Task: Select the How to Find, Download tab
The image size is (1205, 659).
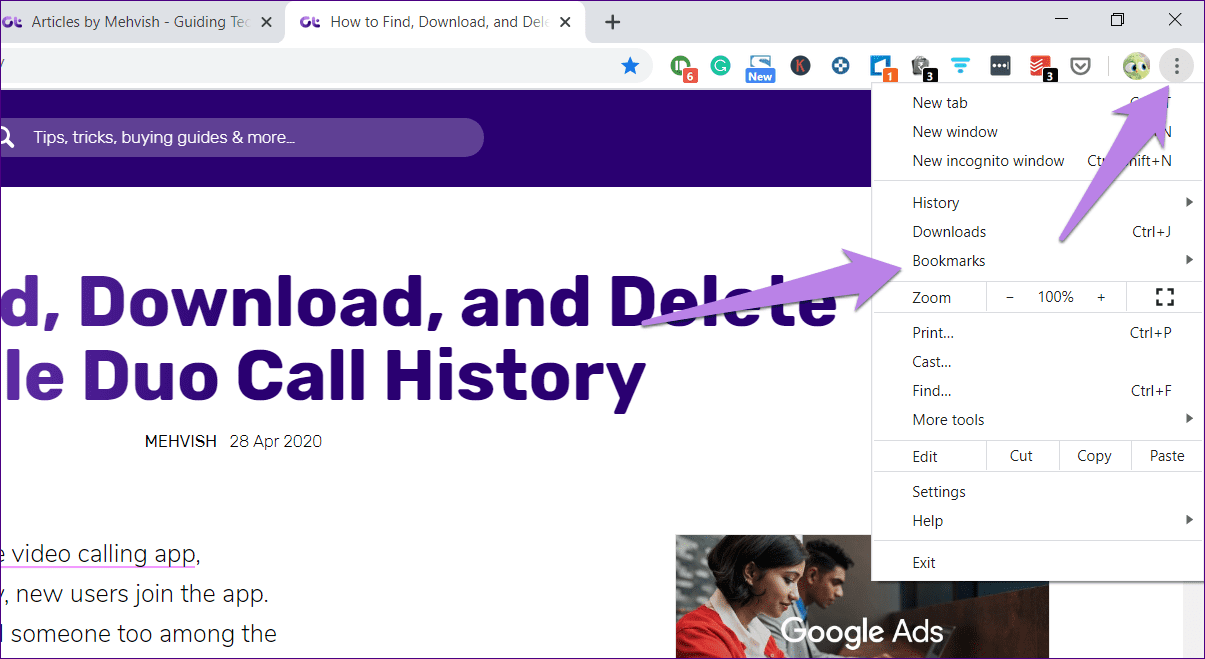Action: point(435,22)
